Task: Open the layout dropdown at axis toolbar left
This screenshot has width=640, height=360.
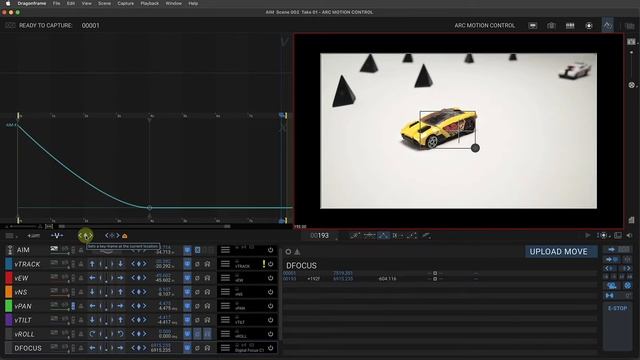Action: coord(11,236)
